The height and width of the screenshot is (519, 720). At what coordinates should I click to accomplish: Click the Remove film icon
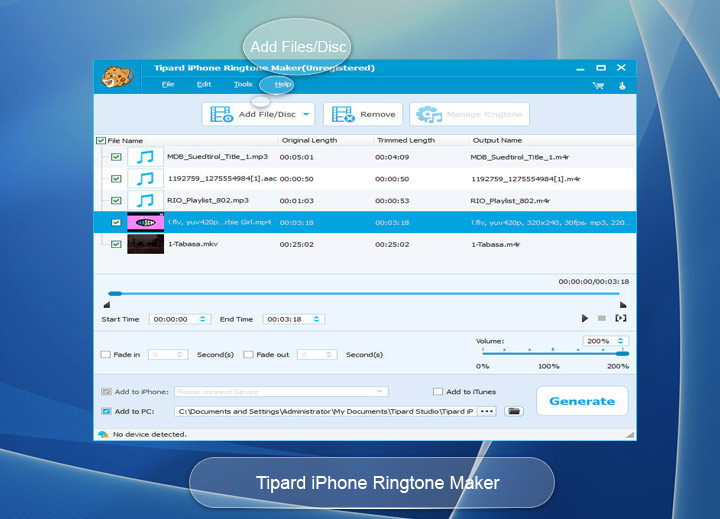click(343, 114)
